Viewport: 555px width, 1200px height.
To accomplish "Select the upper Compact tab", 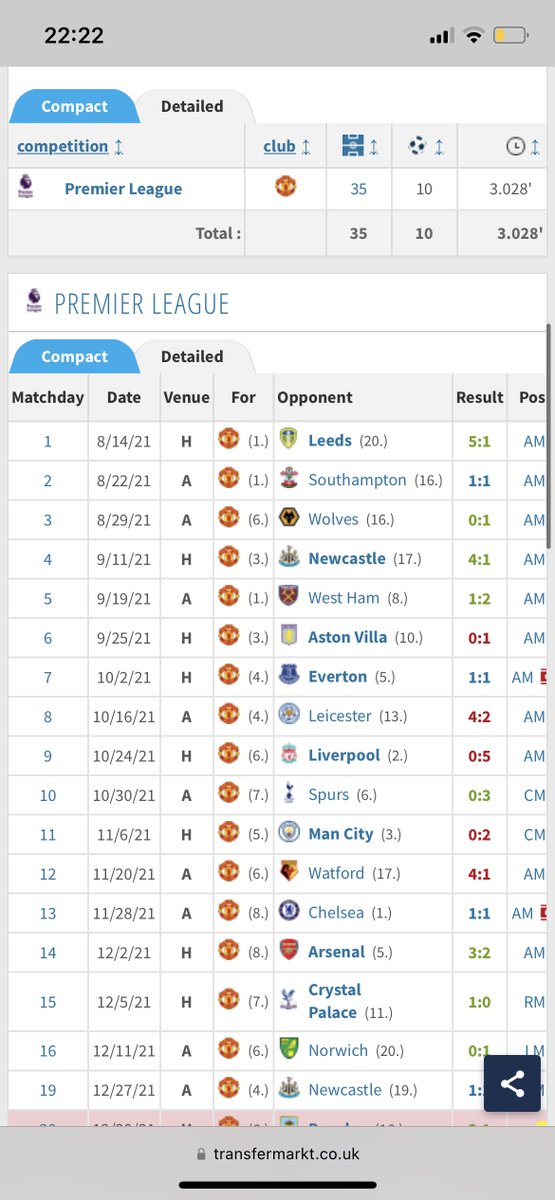I will pos(74,106).
